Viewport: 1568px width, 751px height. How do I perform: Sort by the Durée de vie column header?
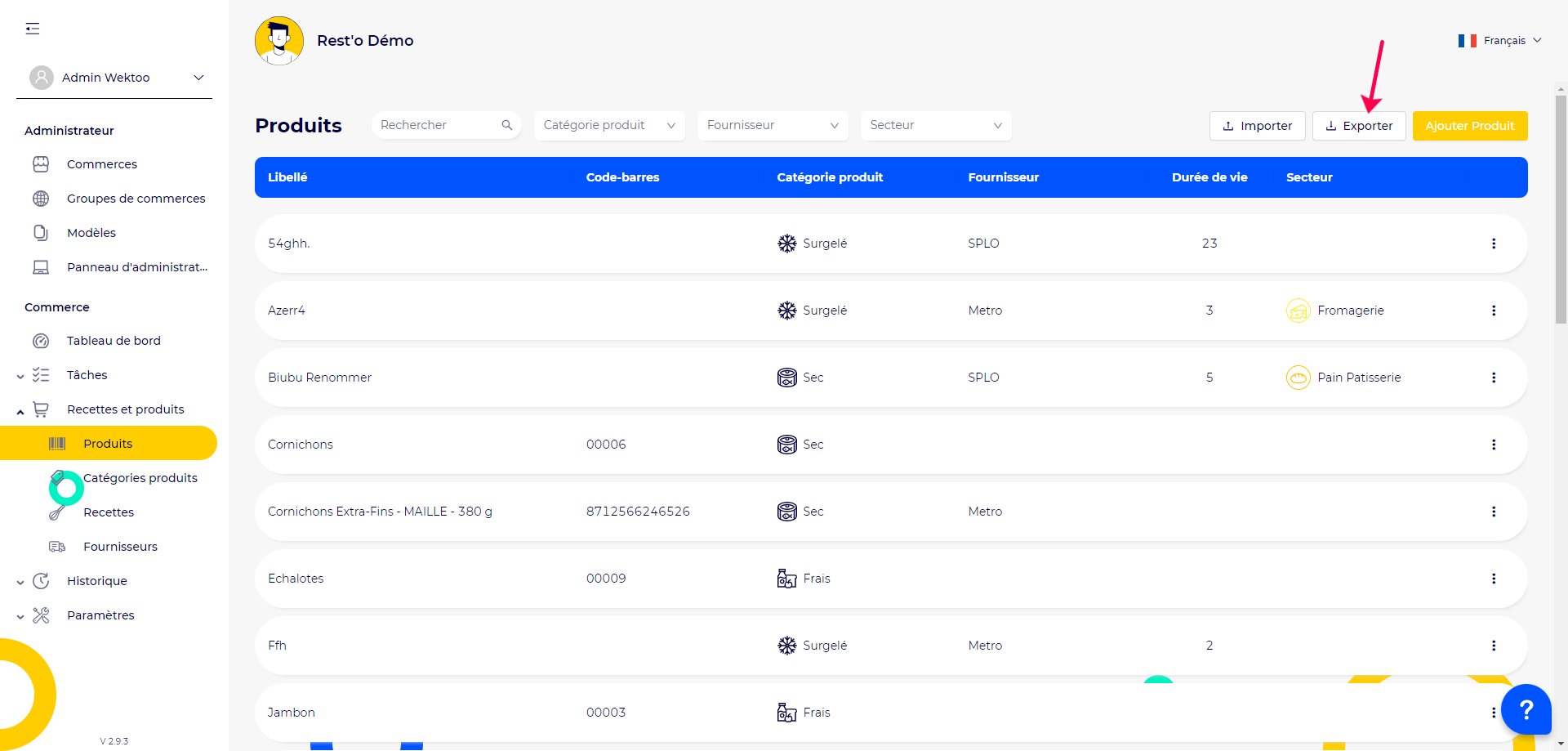1209,177
